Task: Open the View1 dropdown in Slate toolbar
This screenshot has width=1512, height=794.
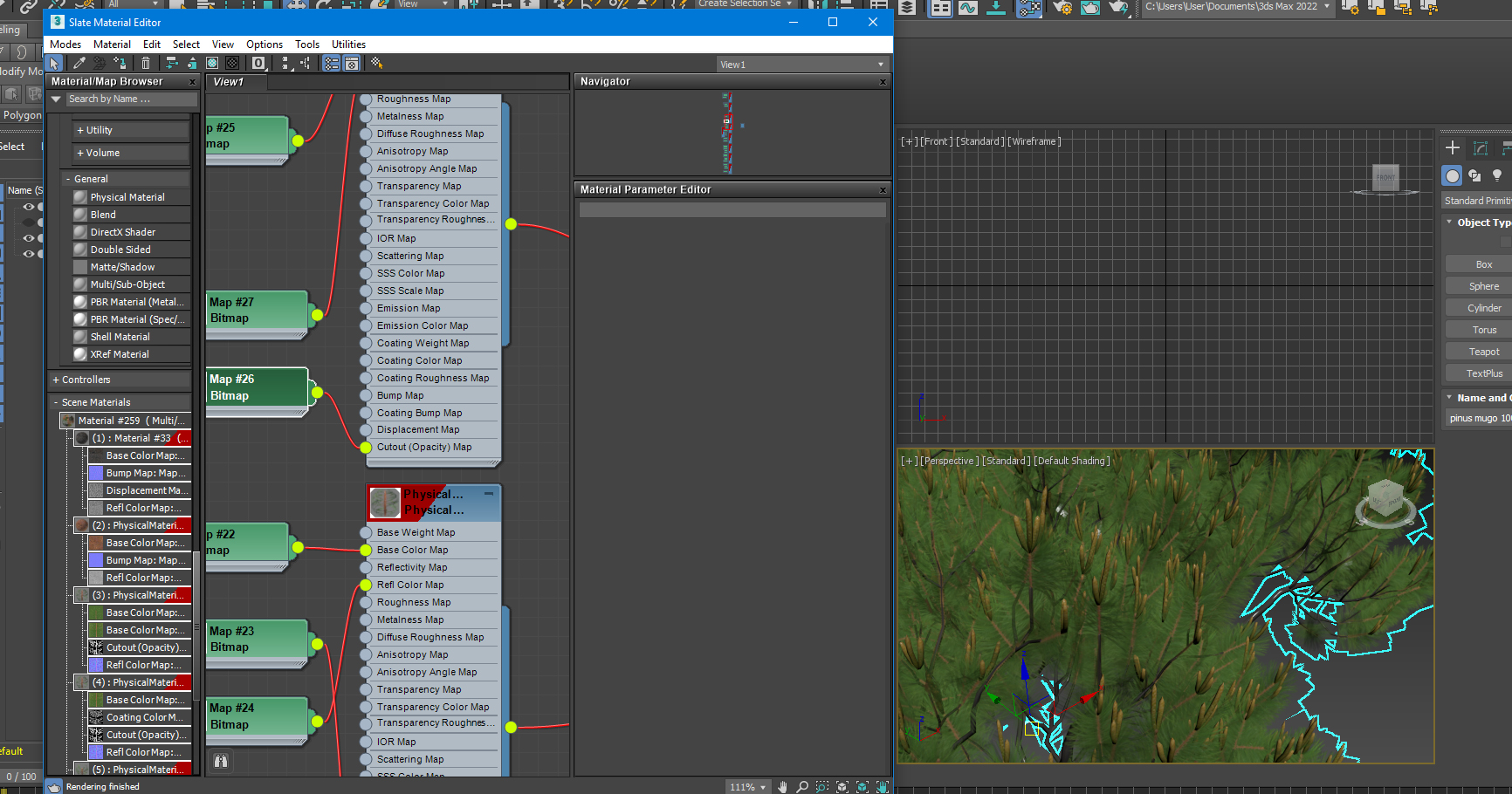Action: (x=801, y=65)
